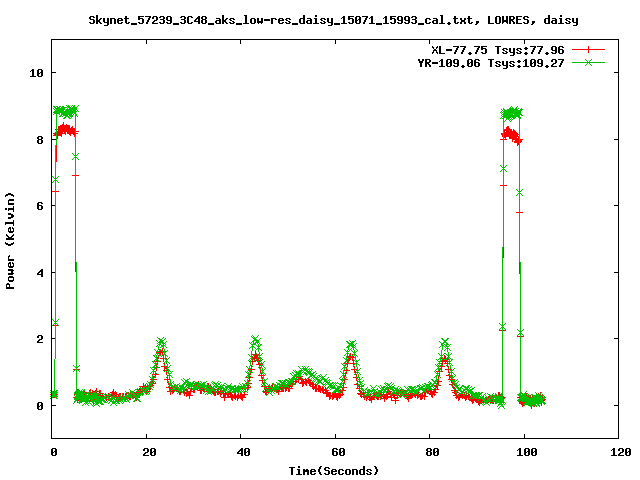Click the y-axis tick label '6'
The image size is (640, 480).
coord(40,206)
